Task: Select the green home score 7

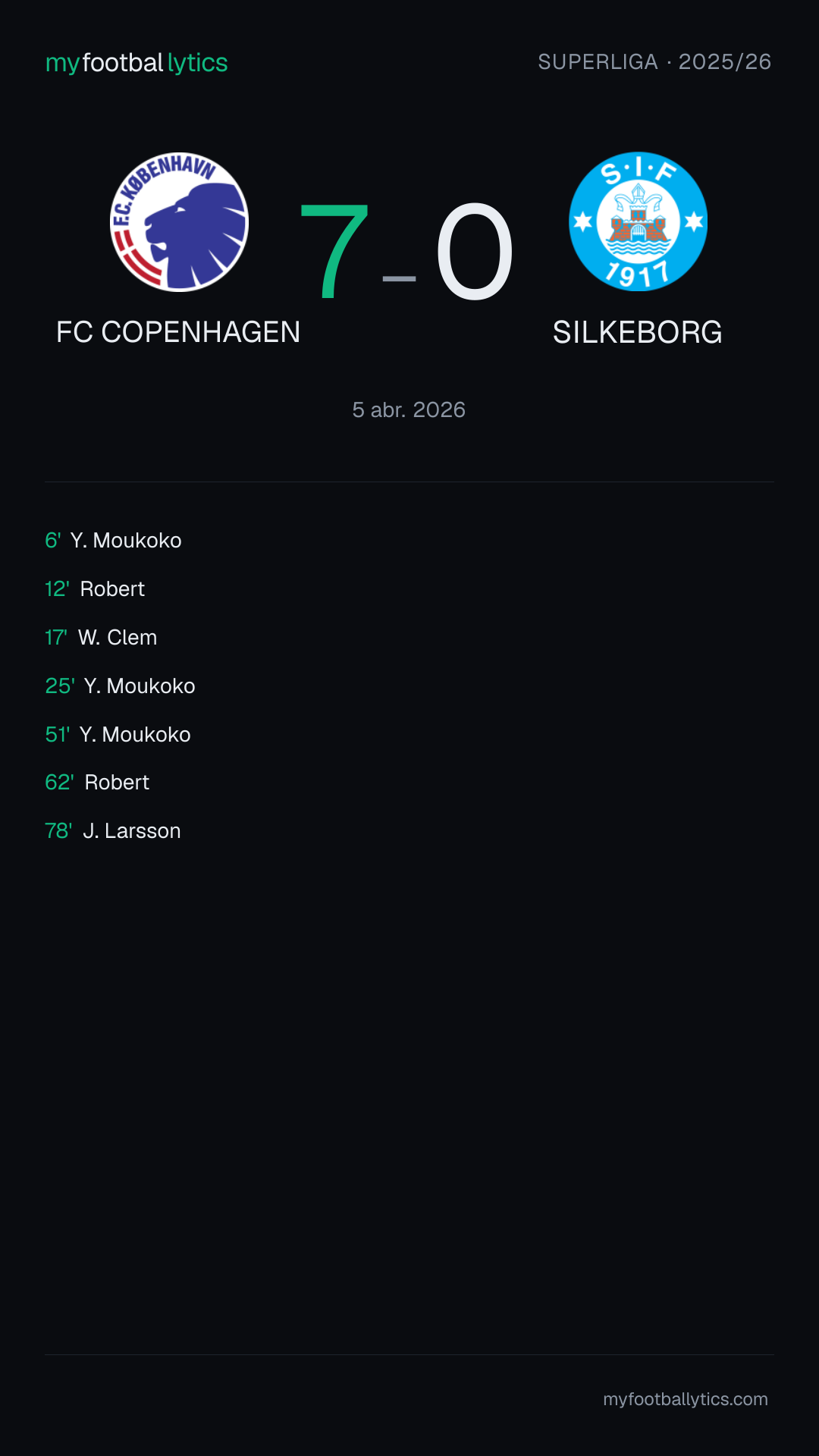Action: point(334,251)
